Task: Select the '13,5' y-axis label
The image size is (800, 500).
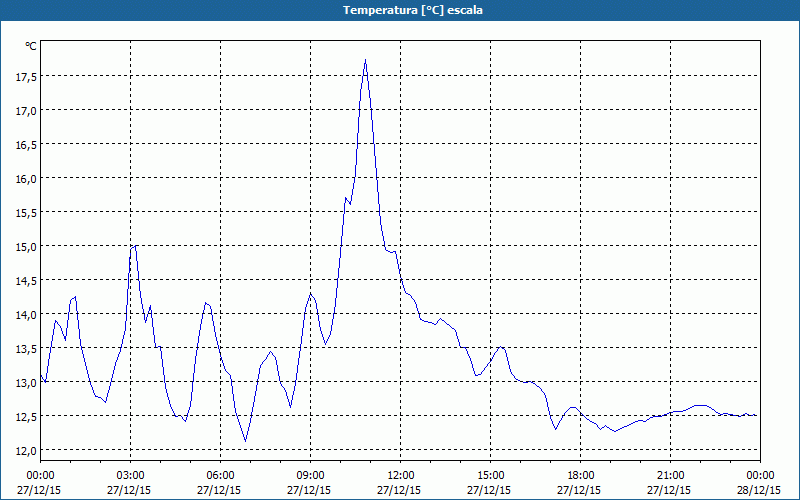Action: coord(27,348)
